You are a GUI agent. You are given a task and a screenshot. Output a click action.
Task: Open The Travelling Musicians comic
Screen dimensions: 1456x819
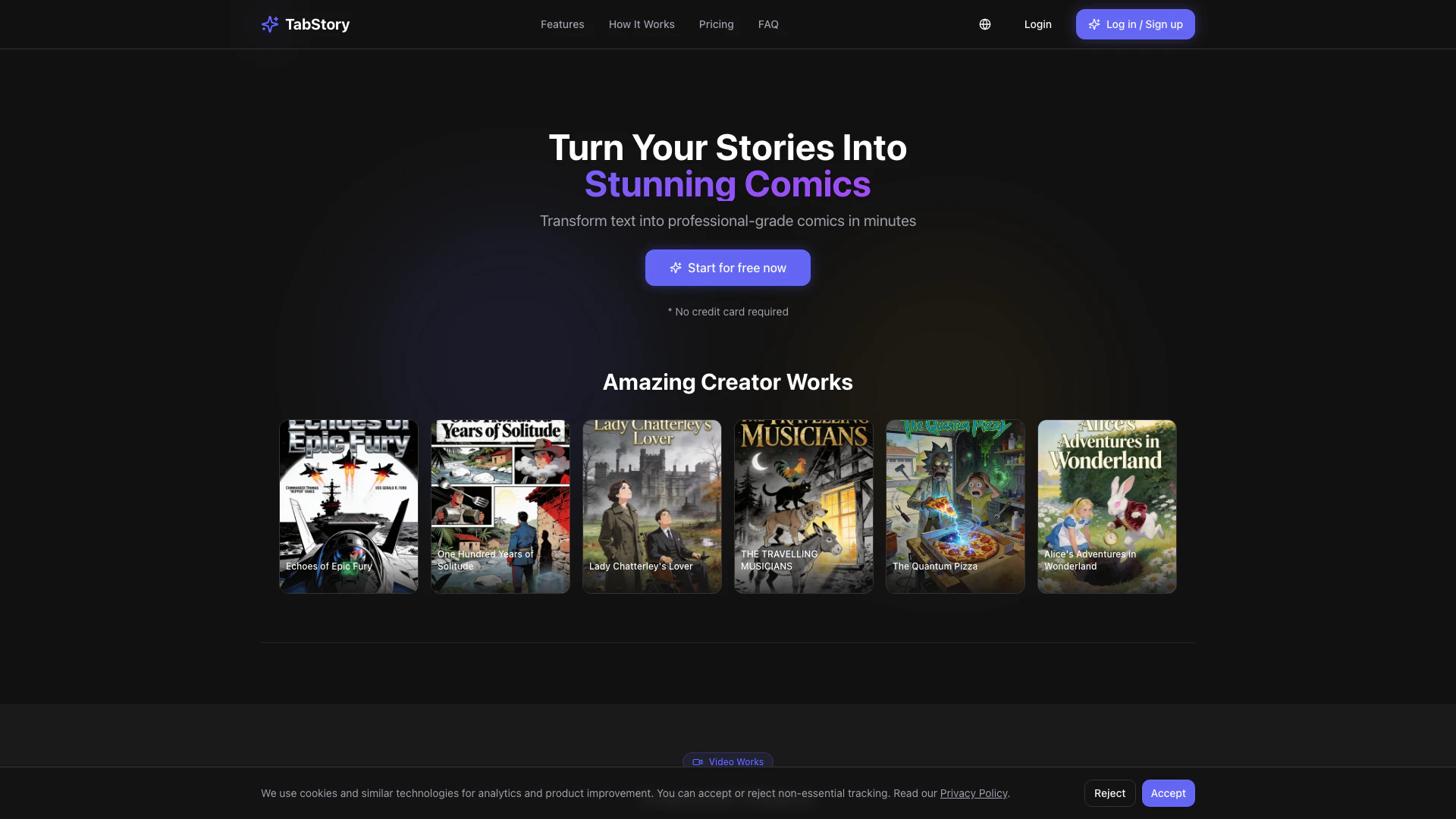point(803,506)
